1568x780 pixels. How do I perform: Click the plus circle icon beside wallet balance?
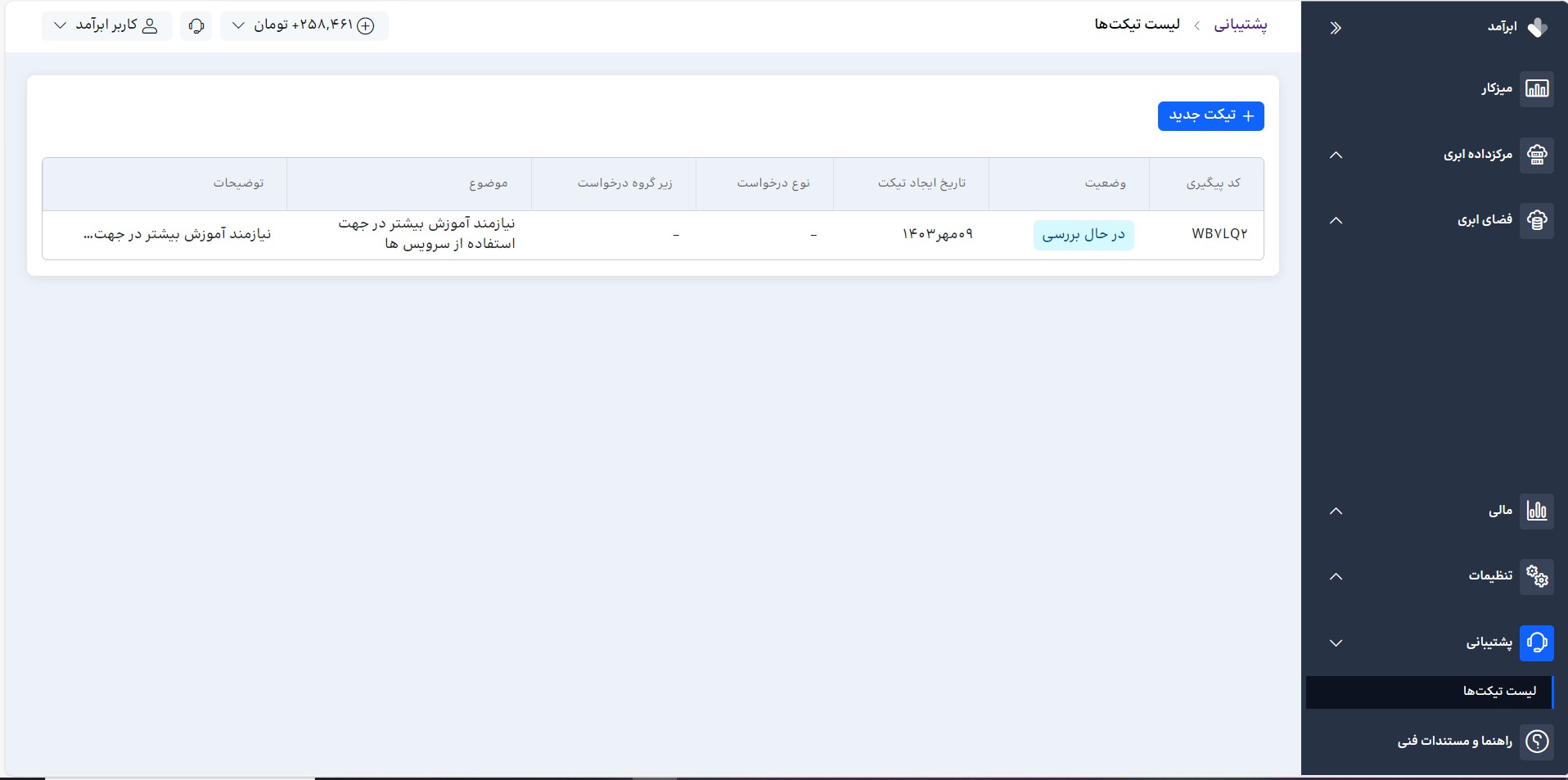[366, 26]
